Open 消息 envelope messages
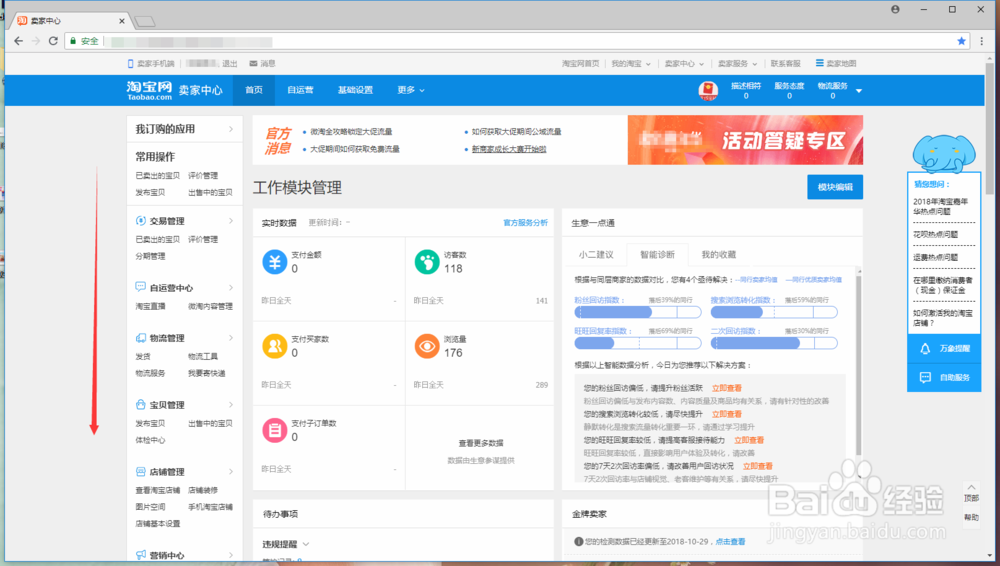The width and height of the screenshot is (1000, 566). point(262,64)
